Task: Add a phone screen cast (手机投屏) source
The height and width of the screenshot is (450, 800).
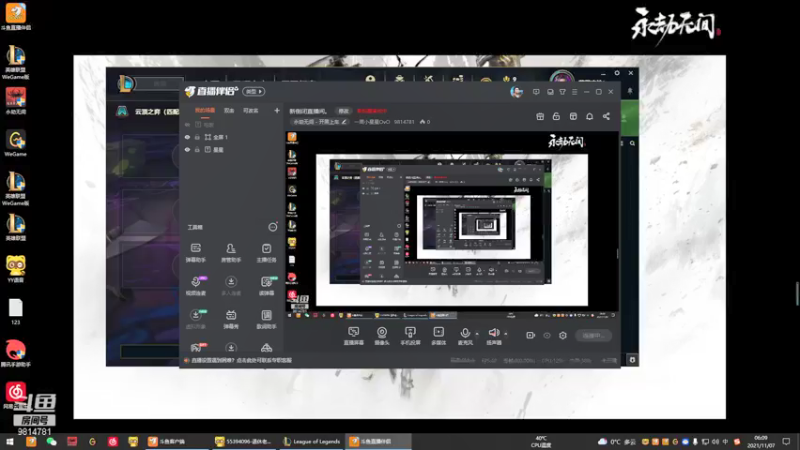Action: 410,336
